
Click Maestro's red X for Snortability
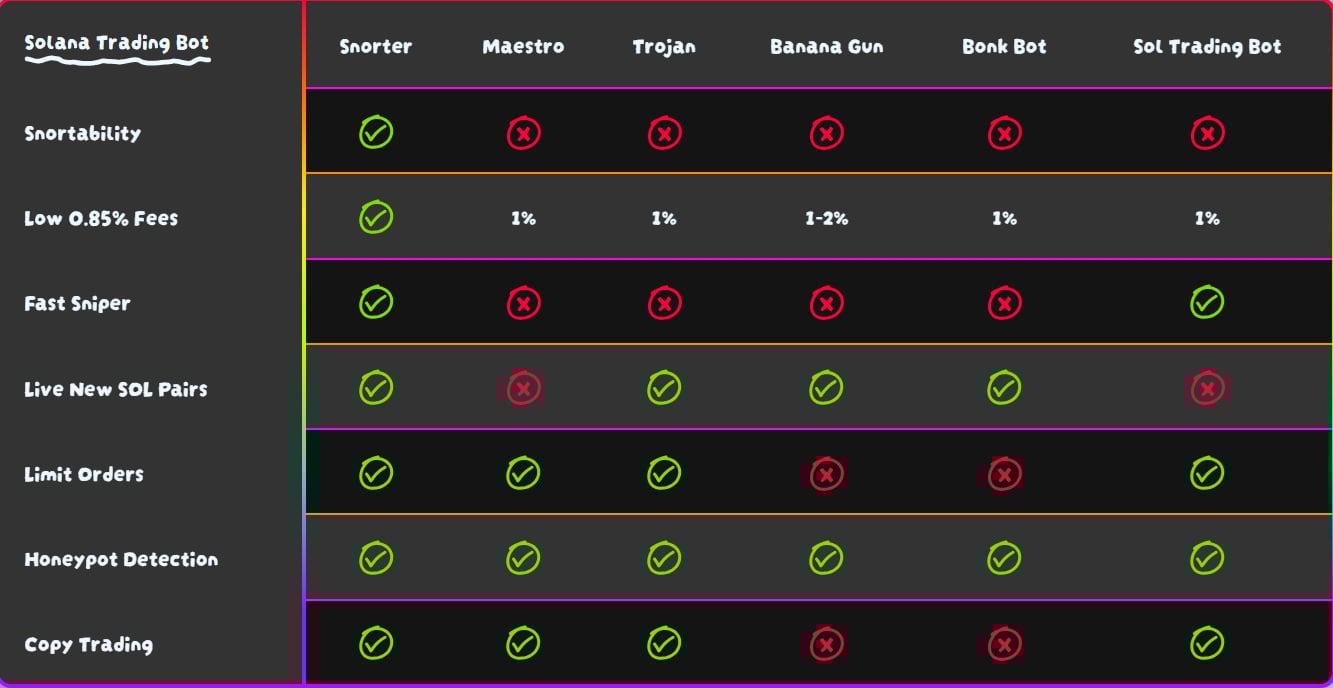523,133
